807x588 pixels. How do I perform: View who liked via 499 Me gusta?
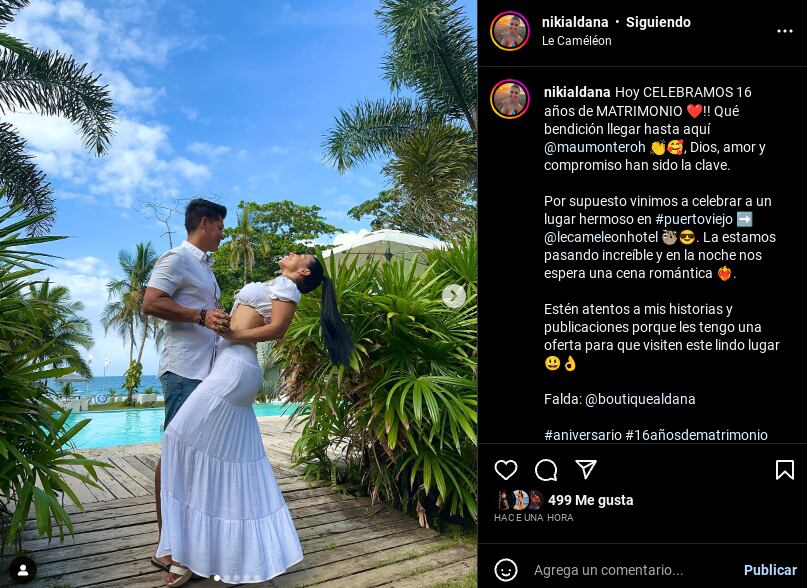(x=590, y=500)
